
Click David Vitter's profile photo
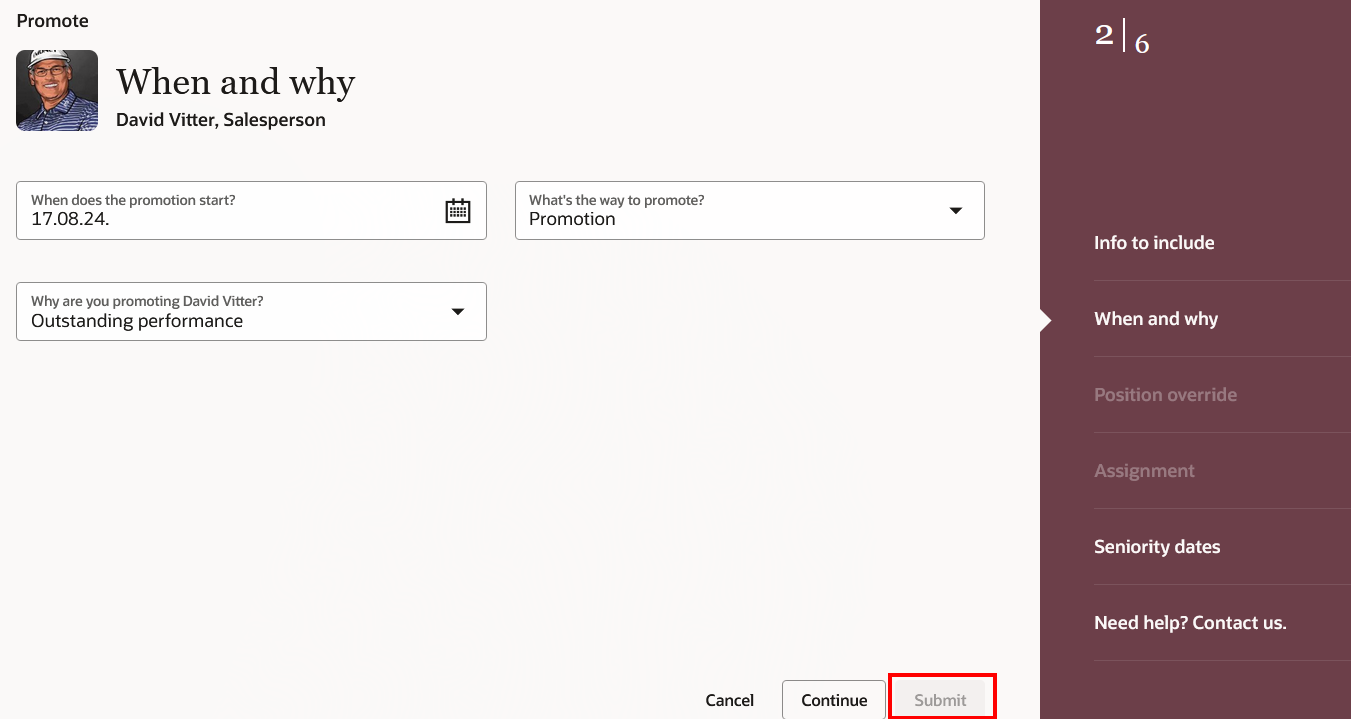point(57,91)
